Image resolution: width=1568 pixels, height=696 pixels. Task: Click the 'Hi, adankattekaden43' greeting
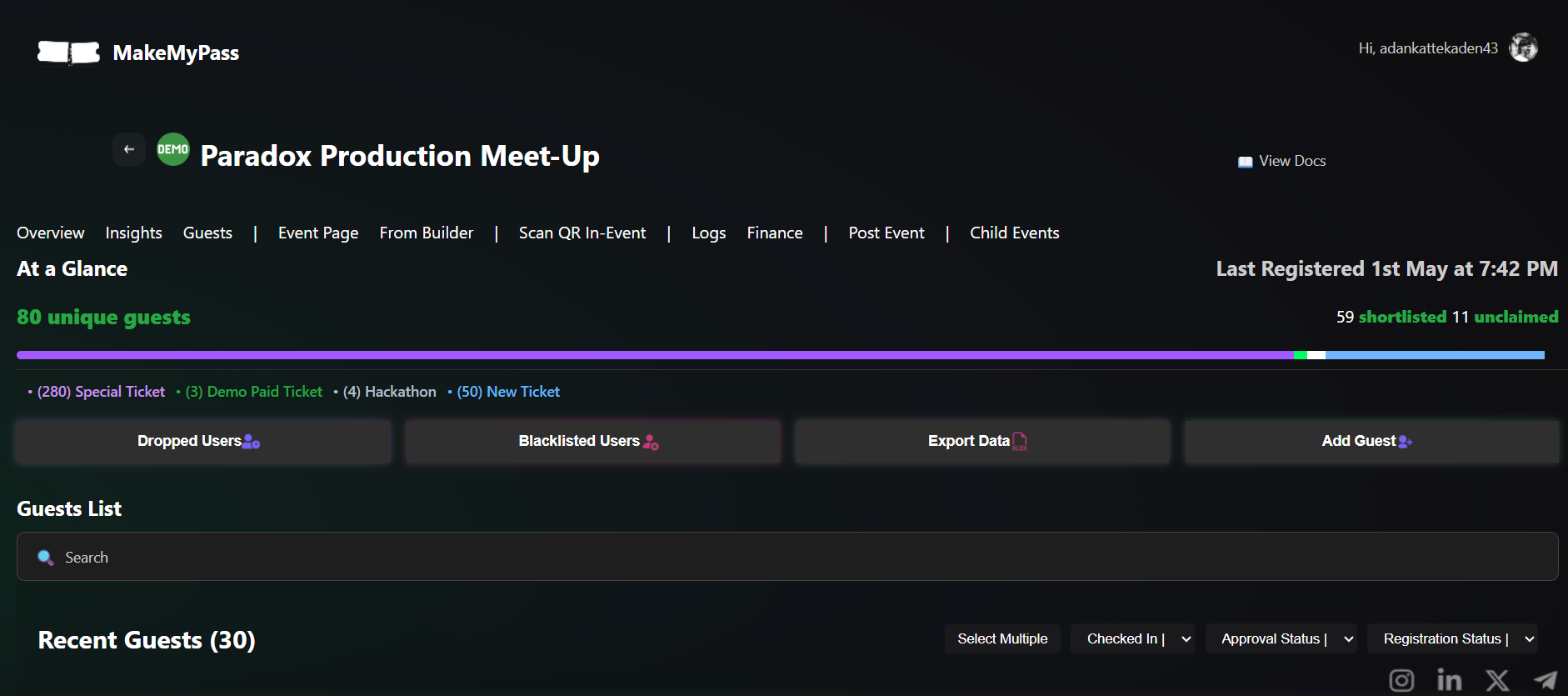(x=1428, y=48)
